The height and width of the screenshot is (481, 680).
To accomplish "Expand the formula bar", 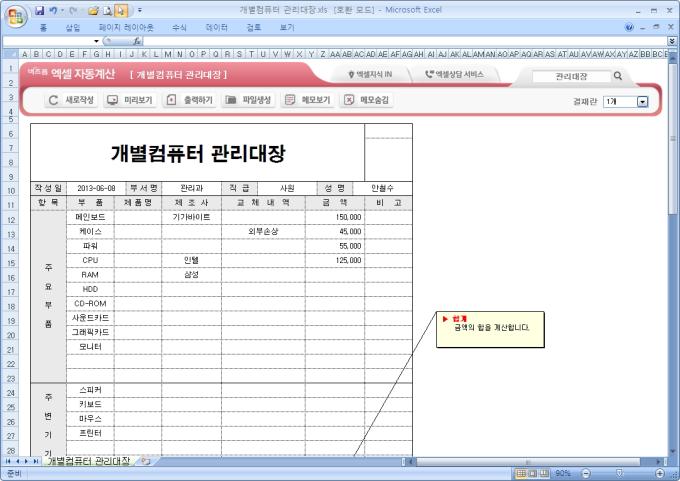I will (672, 41).
